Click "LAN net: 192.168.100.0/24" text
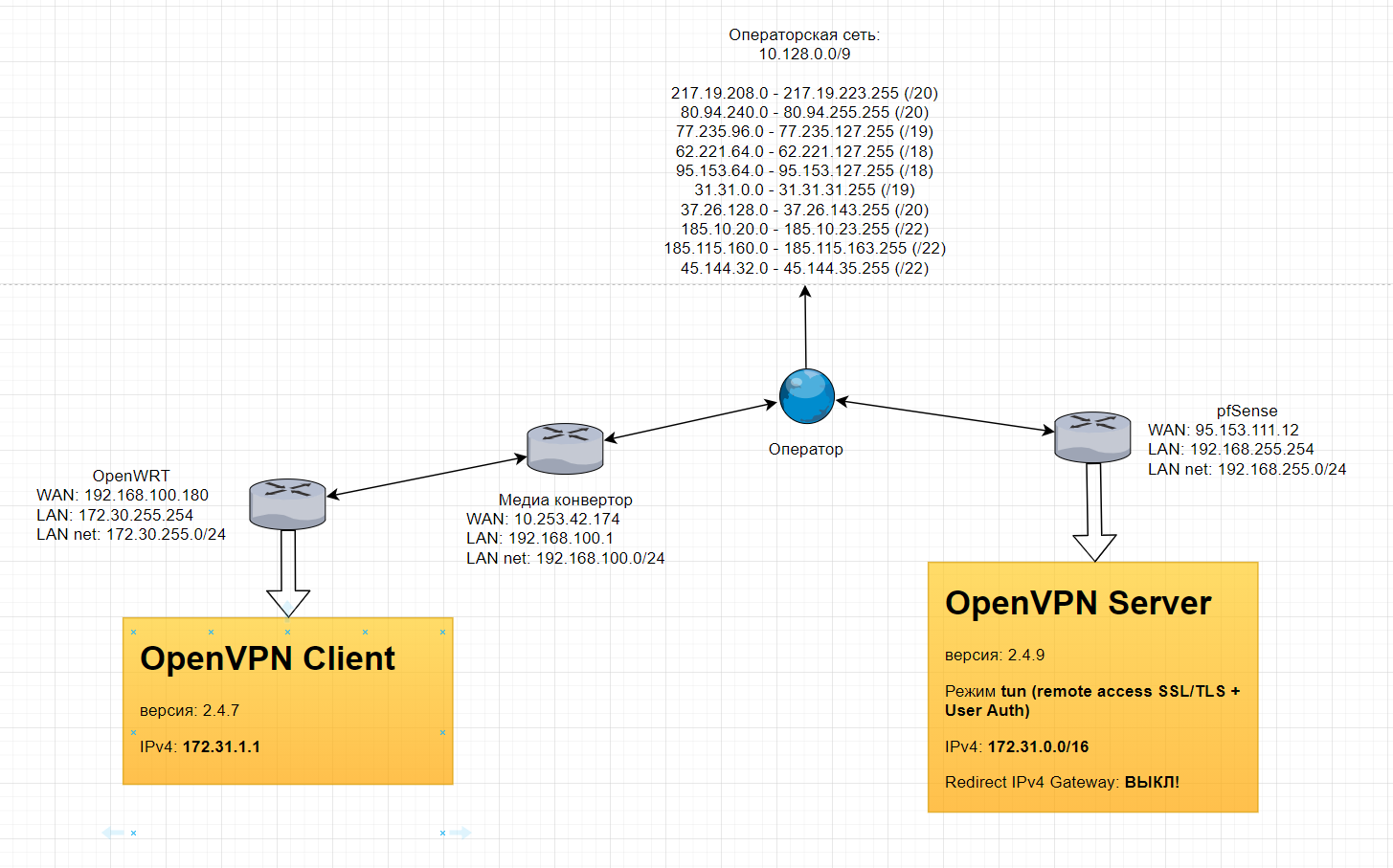Viewport: 1393px width, 868px height. pos(565,558)
